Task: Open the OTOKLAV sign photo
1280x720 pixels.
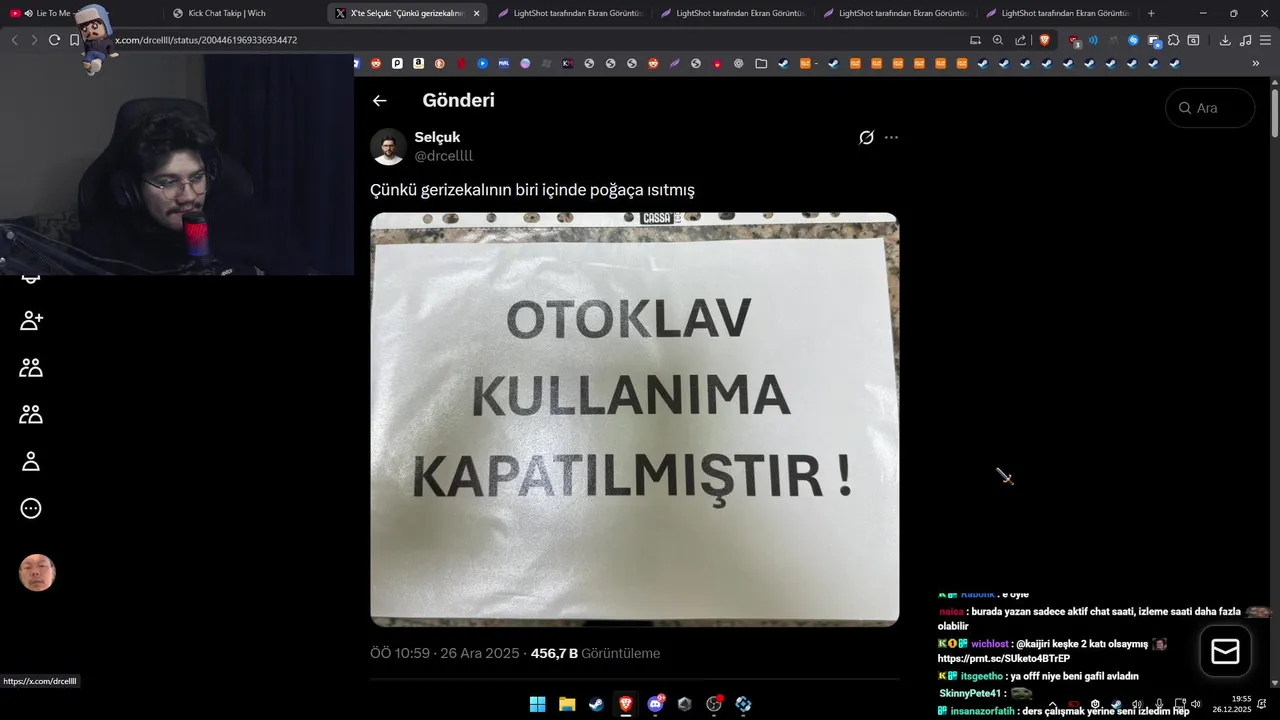Action: 635,420
